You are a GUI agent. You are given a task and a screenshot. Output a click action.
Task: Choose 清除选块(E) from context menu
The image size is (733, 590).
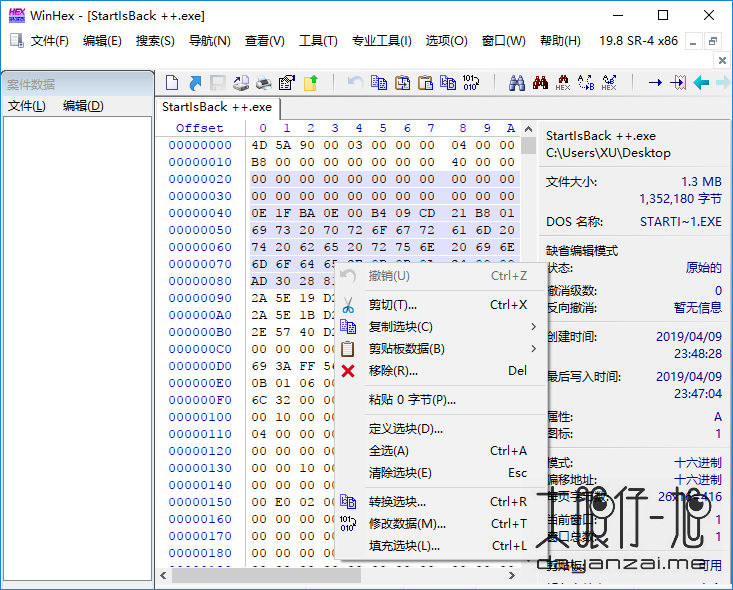[x=441, y=473]
